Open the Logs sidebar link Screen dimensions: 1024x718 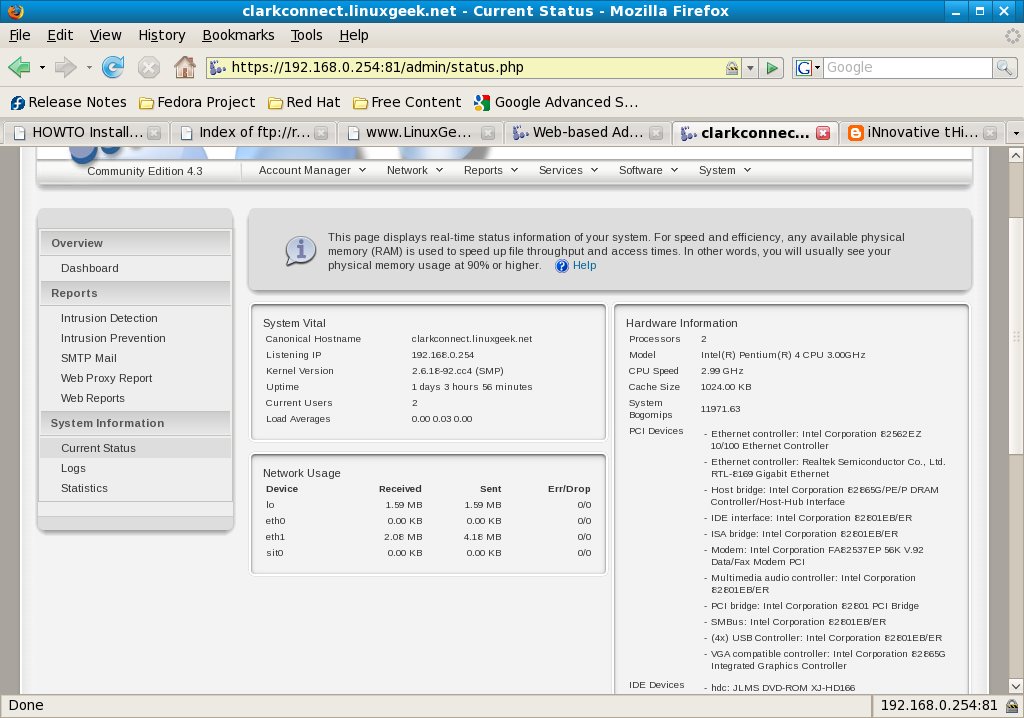pyautogui.click(x=73, y=468)
